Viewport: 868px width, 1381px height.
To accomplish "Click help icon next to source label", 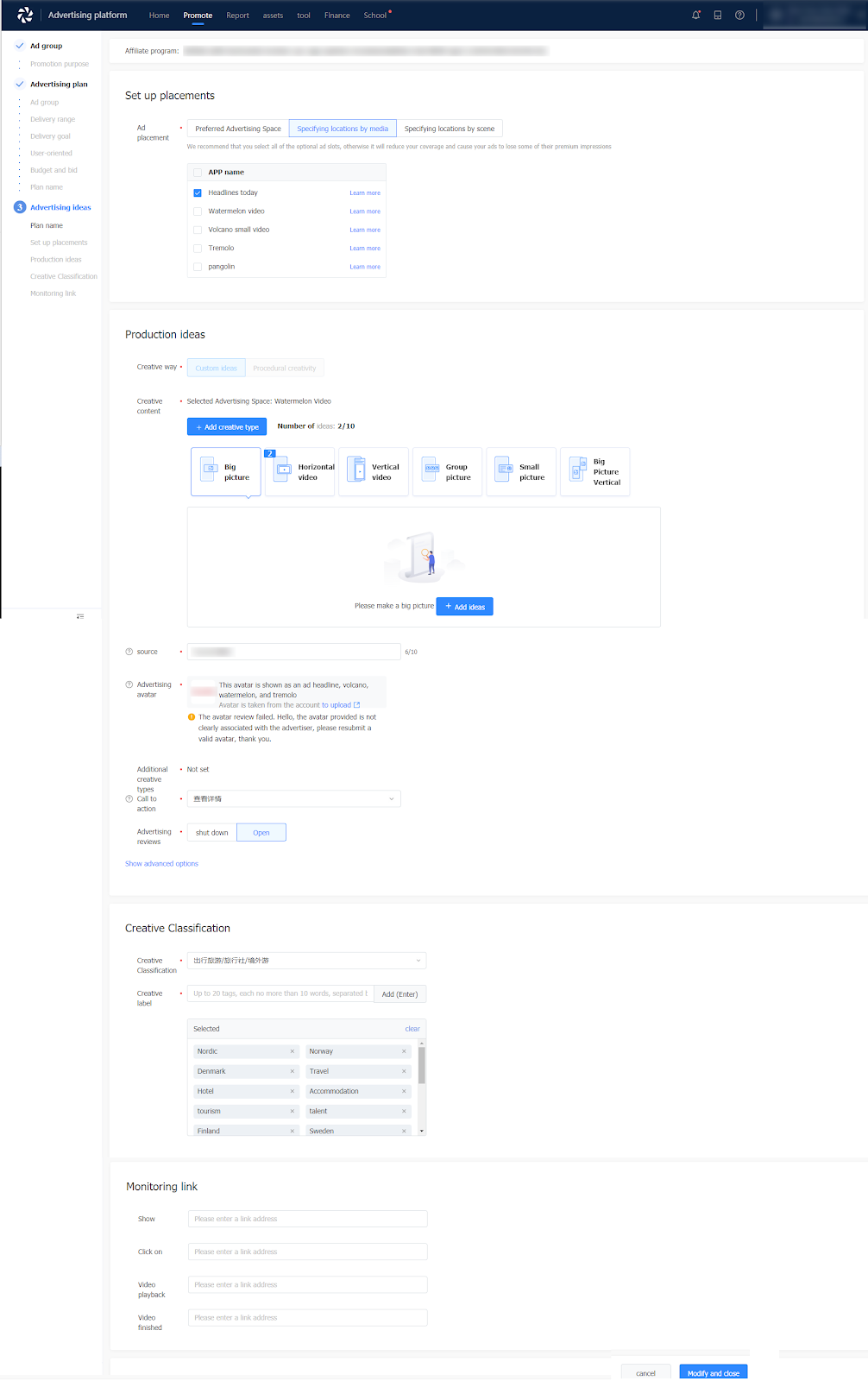I will [x=129, y=652].
